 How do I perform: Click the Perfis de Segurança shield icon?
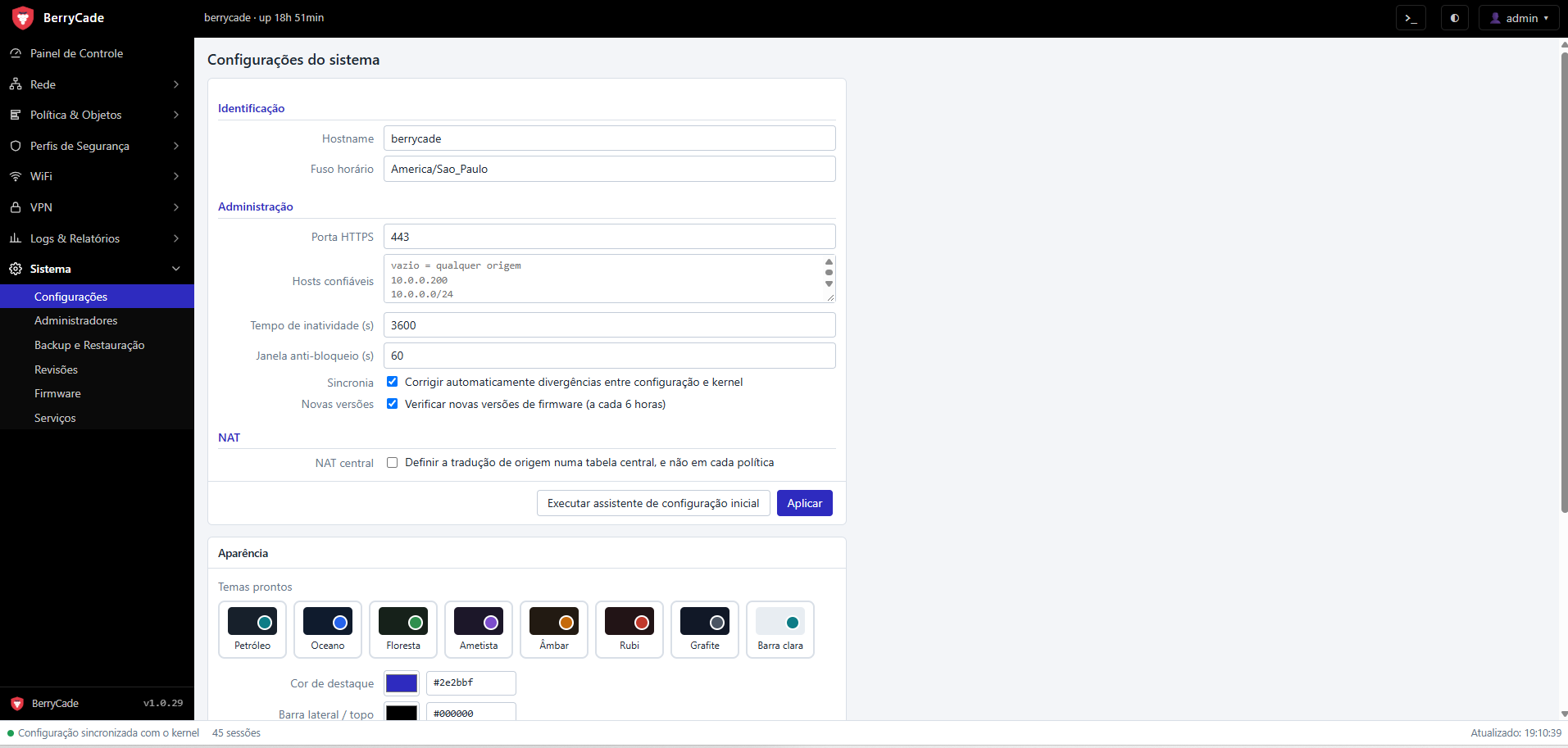tap(16, 146)
